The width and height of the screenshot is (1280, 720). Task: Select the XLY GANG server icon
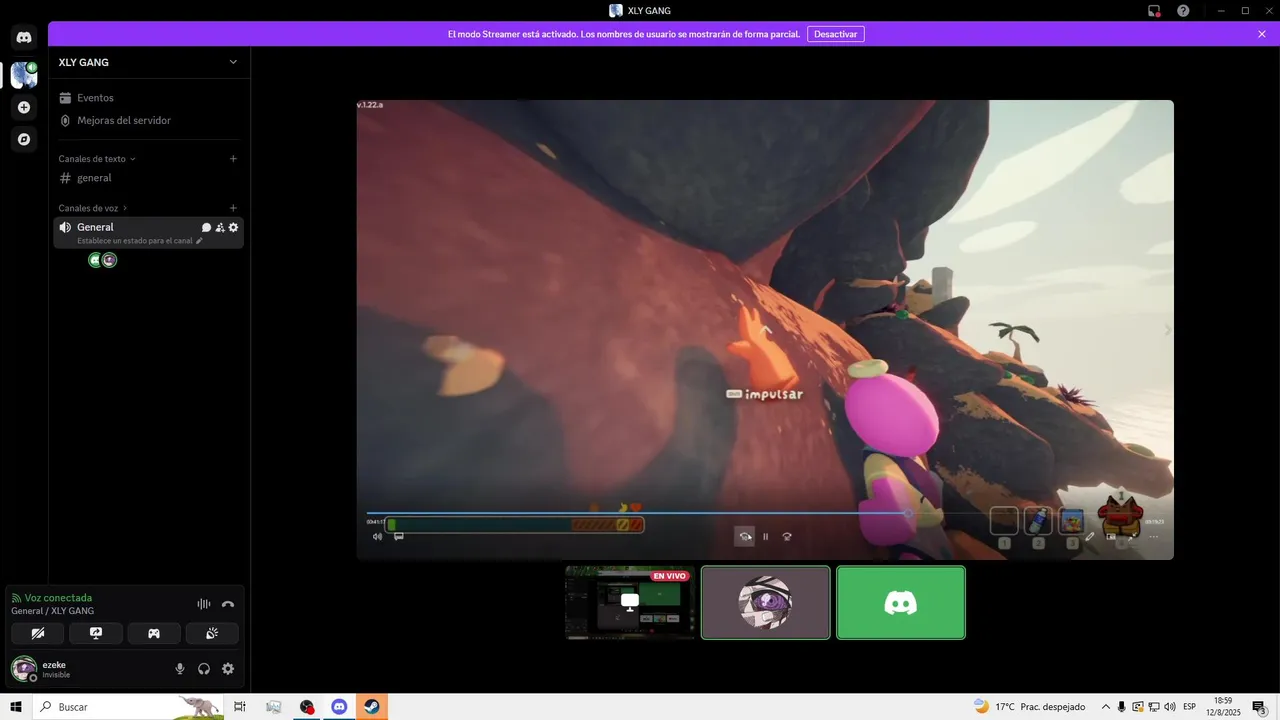24,75
